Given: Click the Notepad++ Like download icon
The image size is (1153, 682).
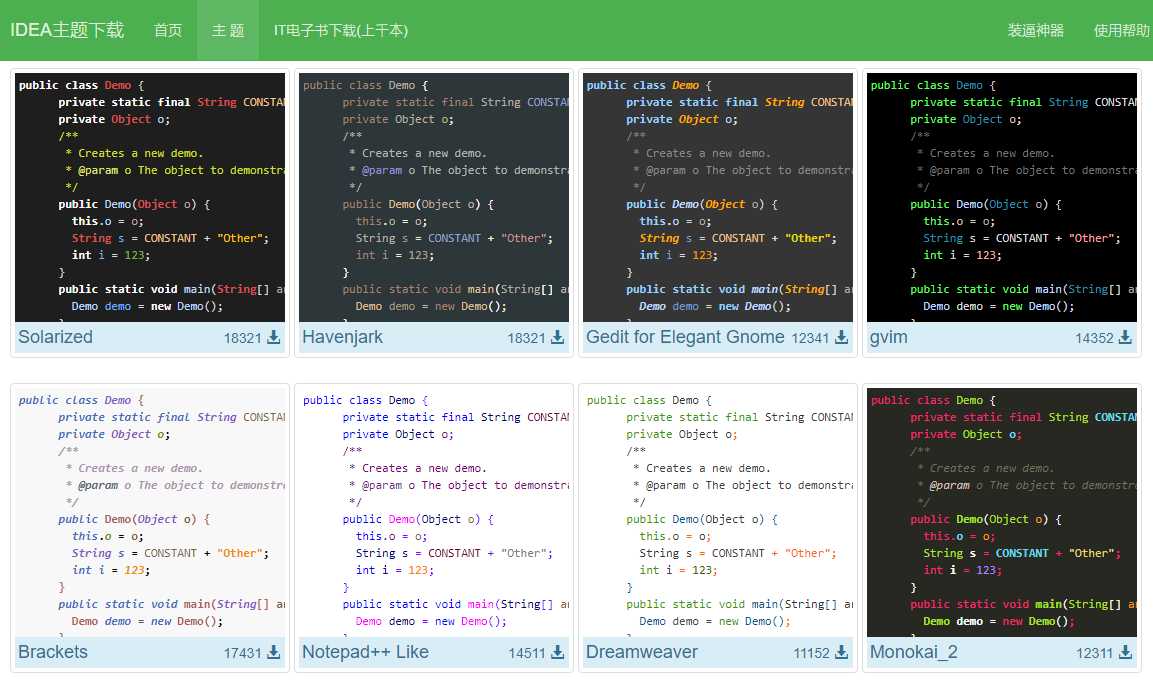Looking at the screenshot, I should 557,652.
